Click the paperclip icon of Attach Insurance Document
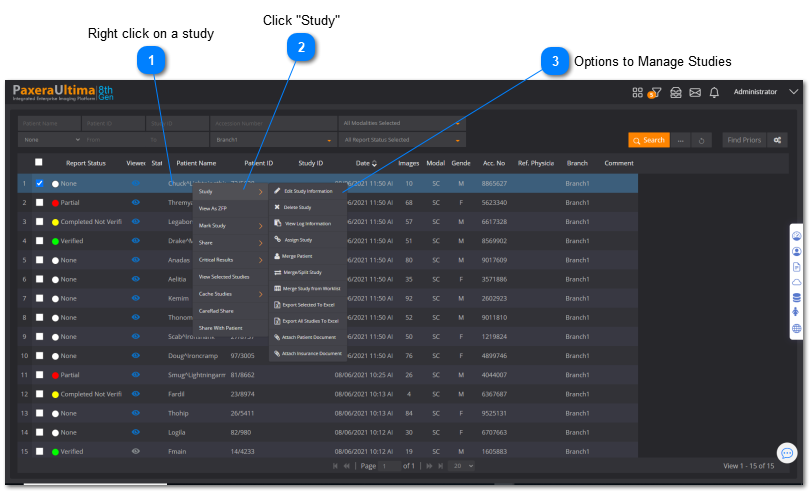 coord(277,354)
